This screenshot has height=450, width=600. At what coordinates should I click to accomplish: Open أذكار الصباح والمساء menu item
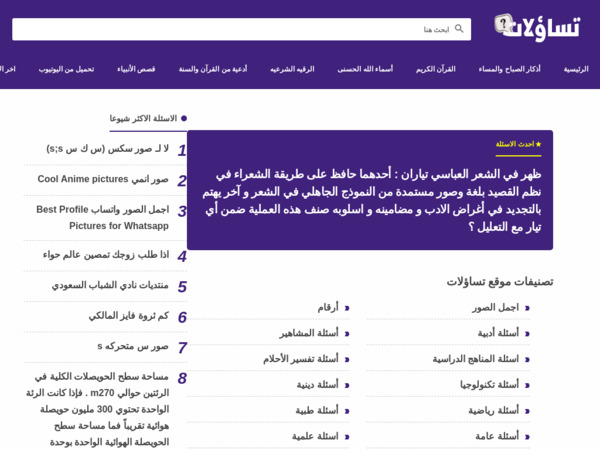coord(509,69)
